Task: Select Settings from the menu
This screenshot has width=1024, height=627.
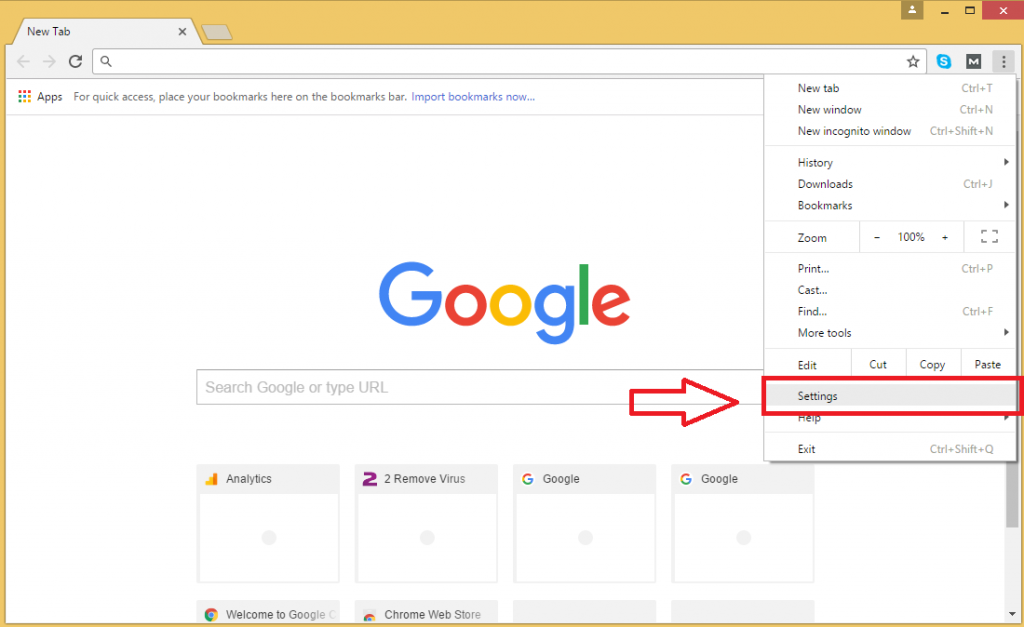Action: click(818, 396)
